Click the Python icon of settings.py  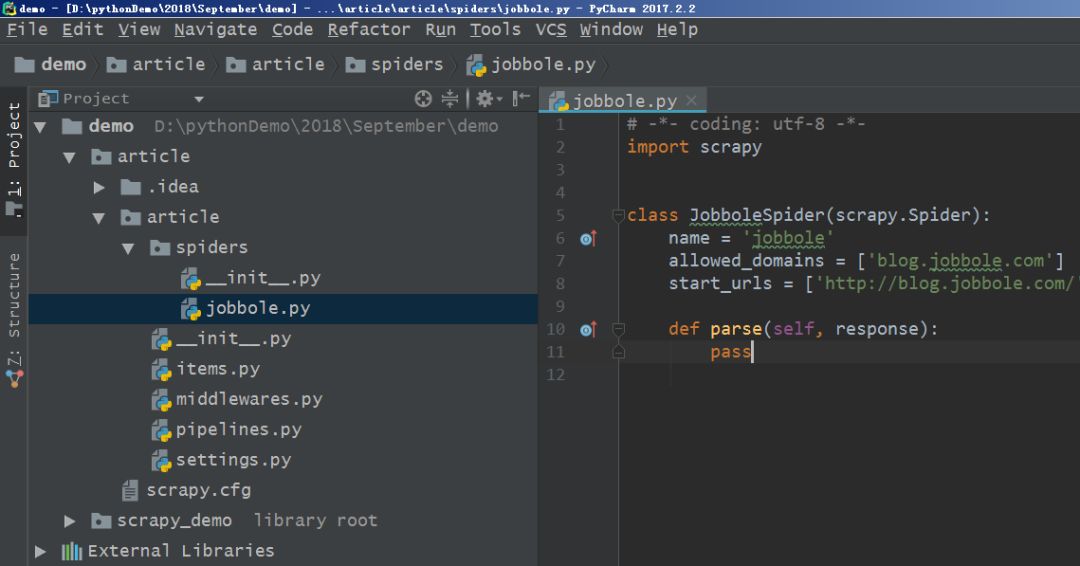point(161,461)
